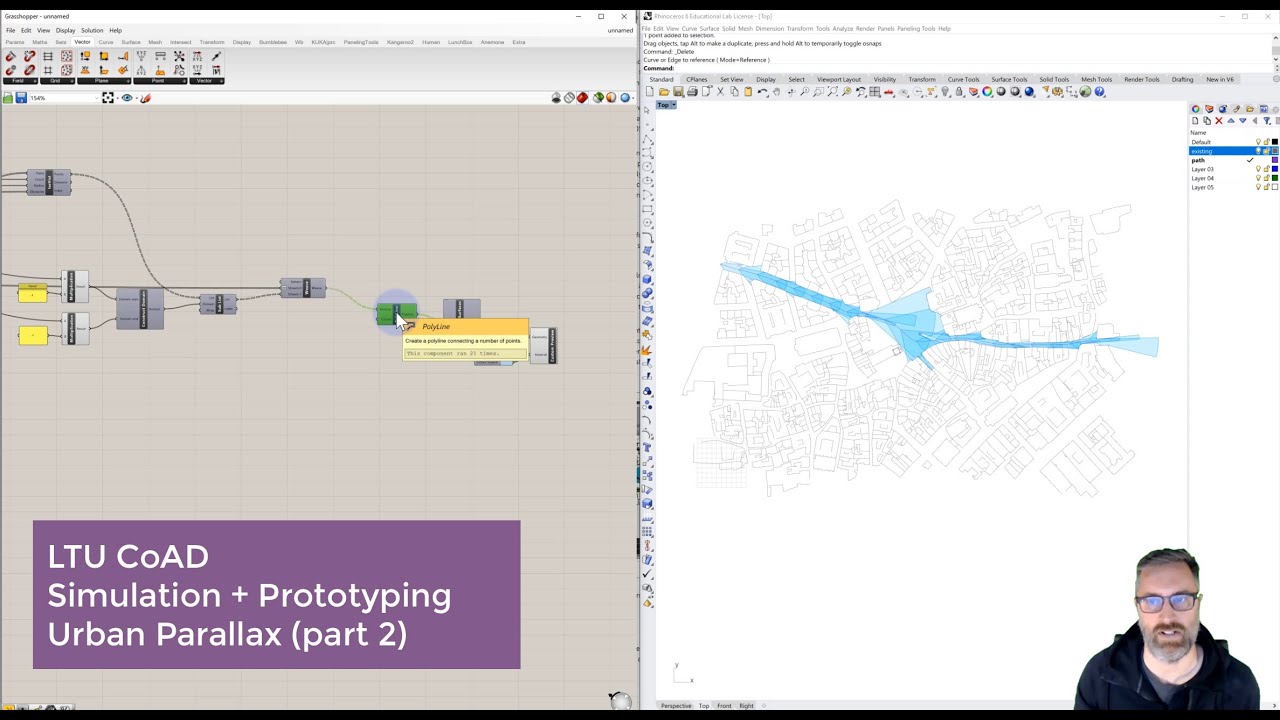Open Rhino Analyze menu
Image resolution: width=1280 pixels, height=720 pixels.
(843, 28)
